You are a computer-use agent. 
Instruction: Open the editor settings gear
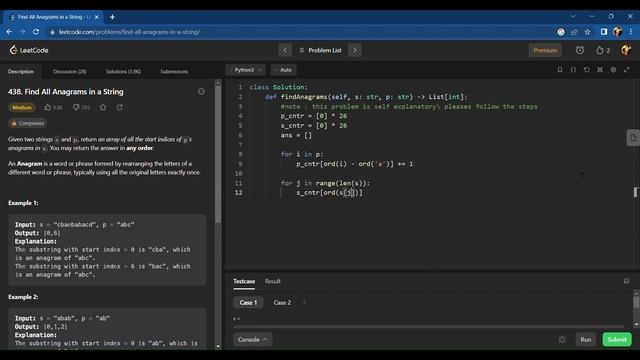tap(613, 70)
